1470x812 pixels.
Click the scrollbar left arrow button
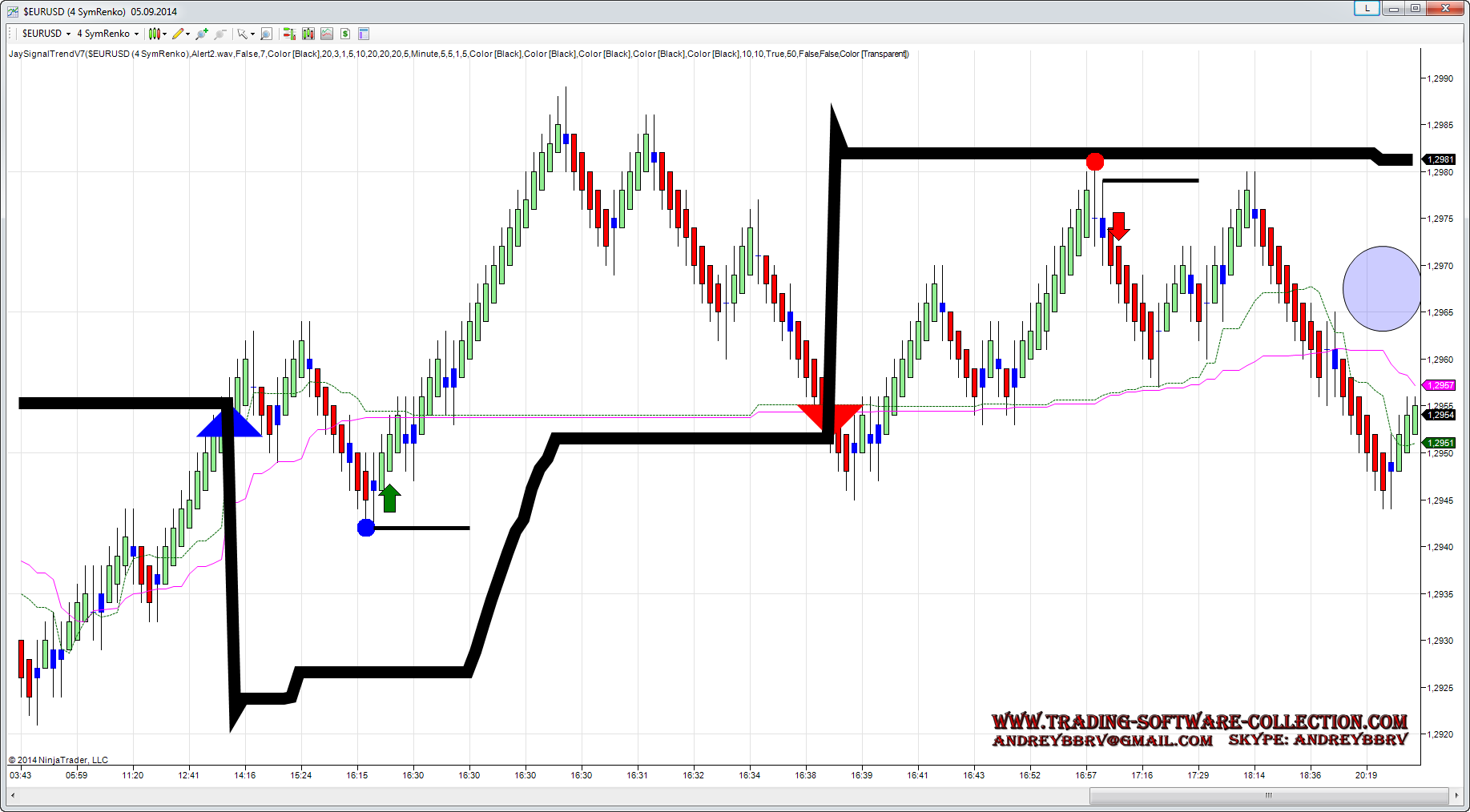coord(13,795)
